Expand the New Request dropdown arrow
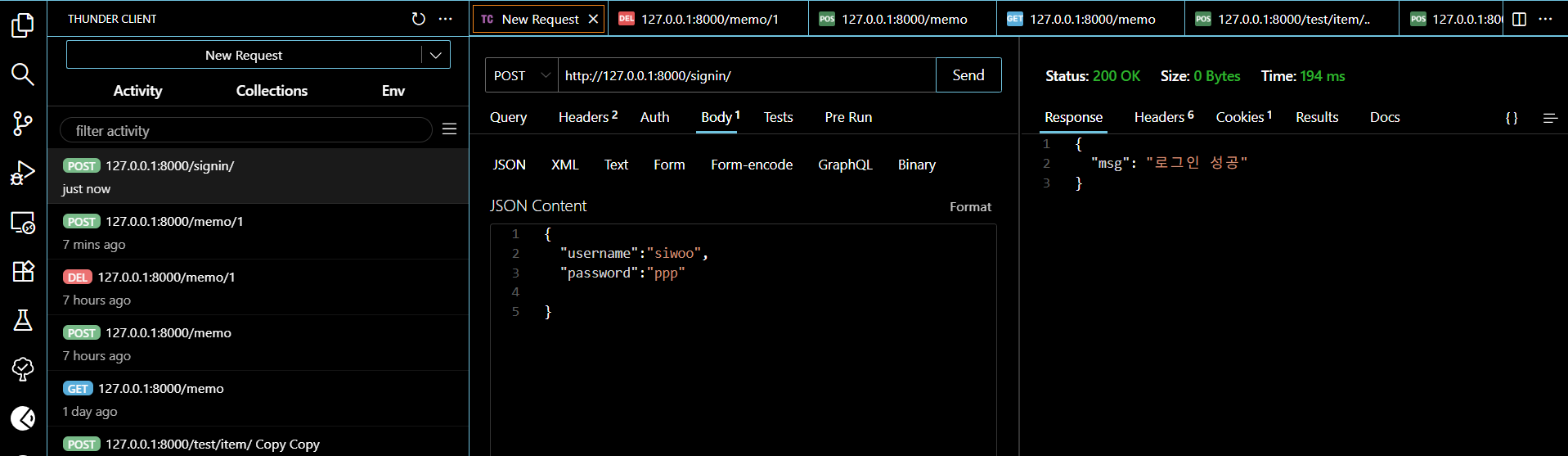This screenshot has height=456, width=1568. pos(436,55)
